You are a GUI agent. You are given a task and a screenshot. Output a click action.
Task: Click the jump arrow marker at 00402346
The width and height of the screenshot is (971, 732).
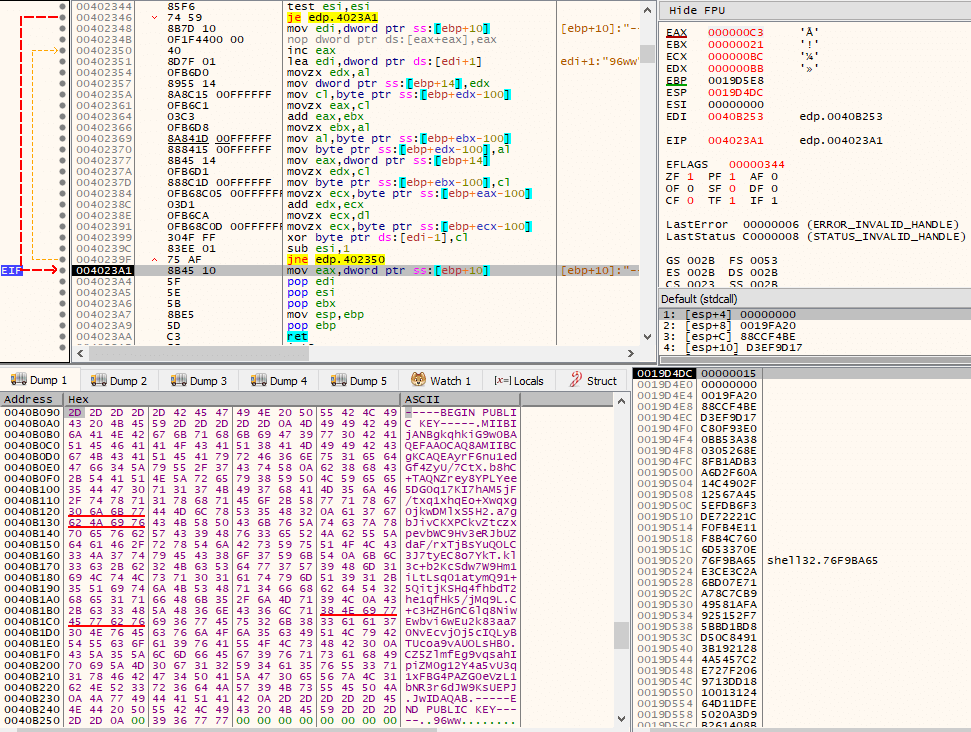pyautogui.click(x=155, y=17)
